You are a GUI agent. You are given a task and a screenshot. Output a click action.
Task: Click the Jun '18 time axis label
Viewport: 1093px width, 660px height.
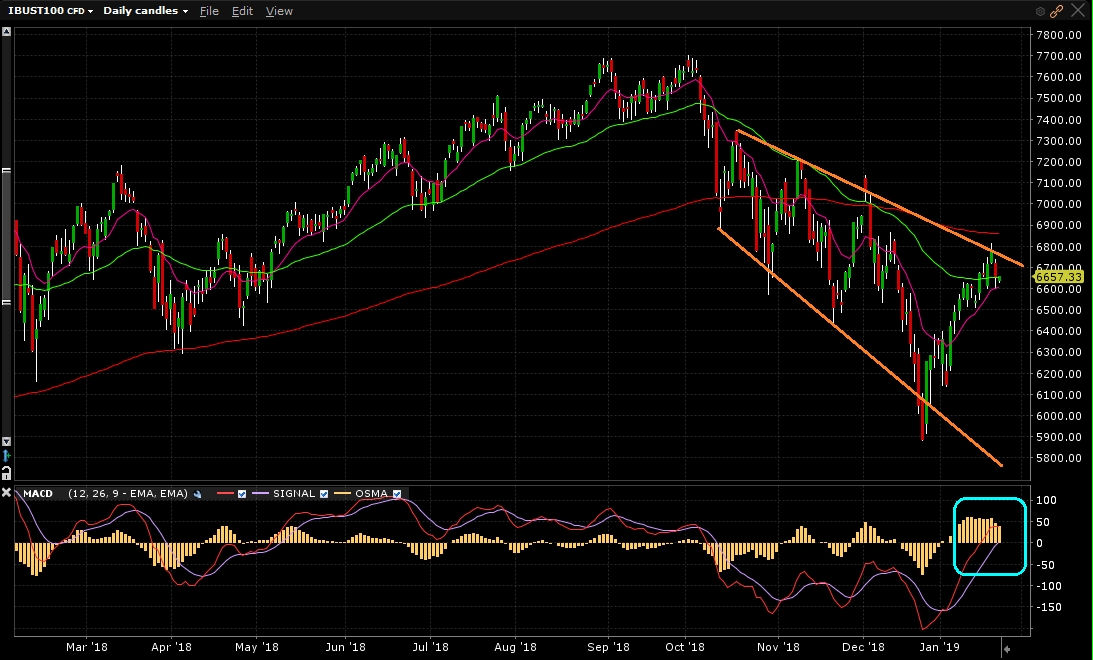pos(345,647)
